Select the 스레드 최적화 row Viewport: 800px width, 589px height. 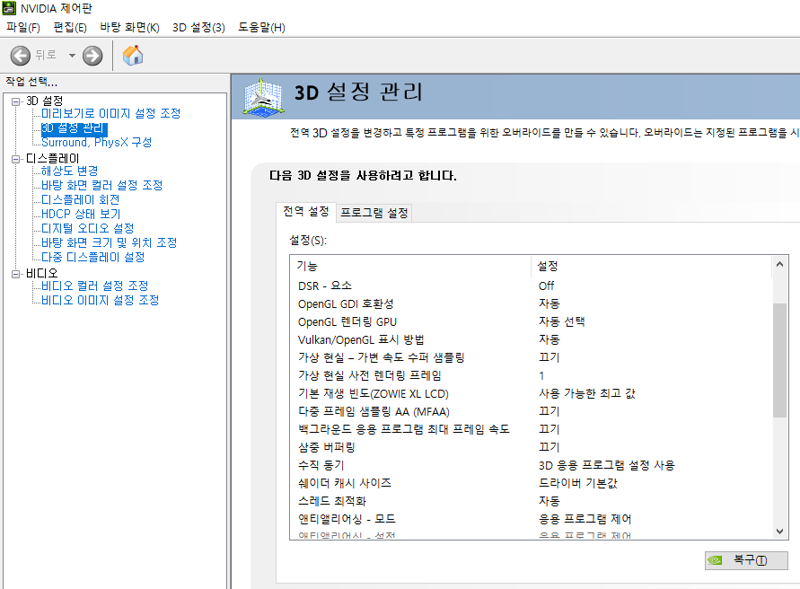531,501
